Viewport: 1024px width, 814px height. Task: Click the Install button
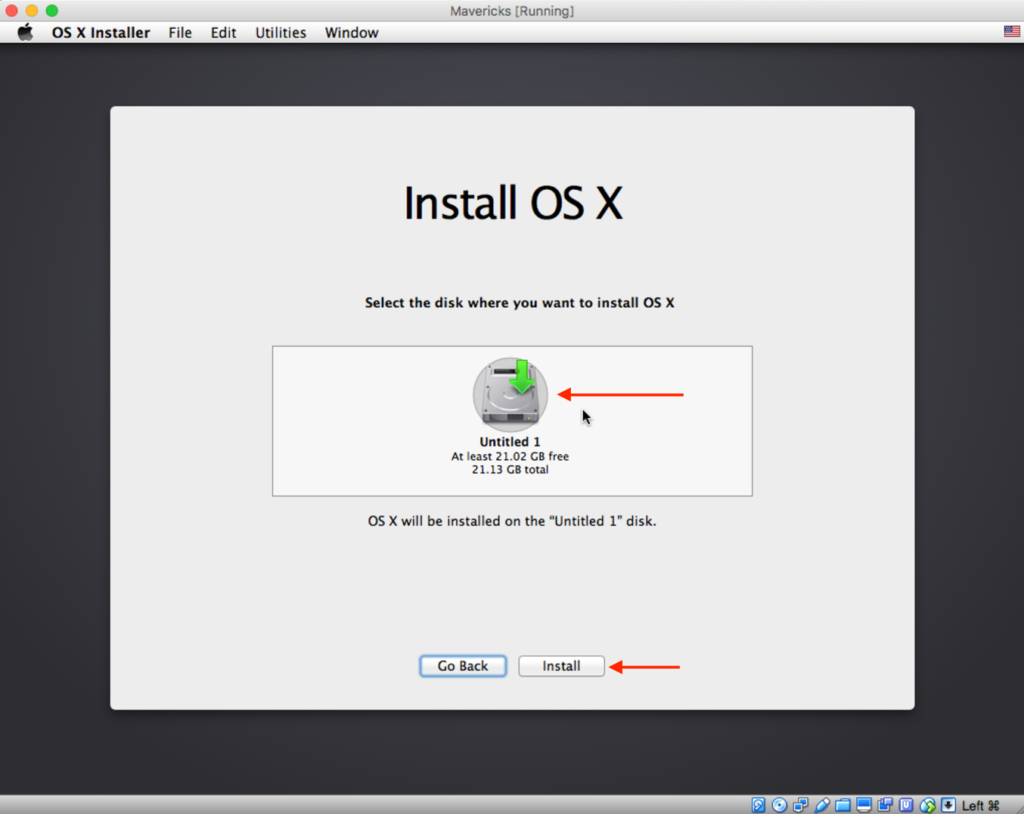(x=561, y=665)
